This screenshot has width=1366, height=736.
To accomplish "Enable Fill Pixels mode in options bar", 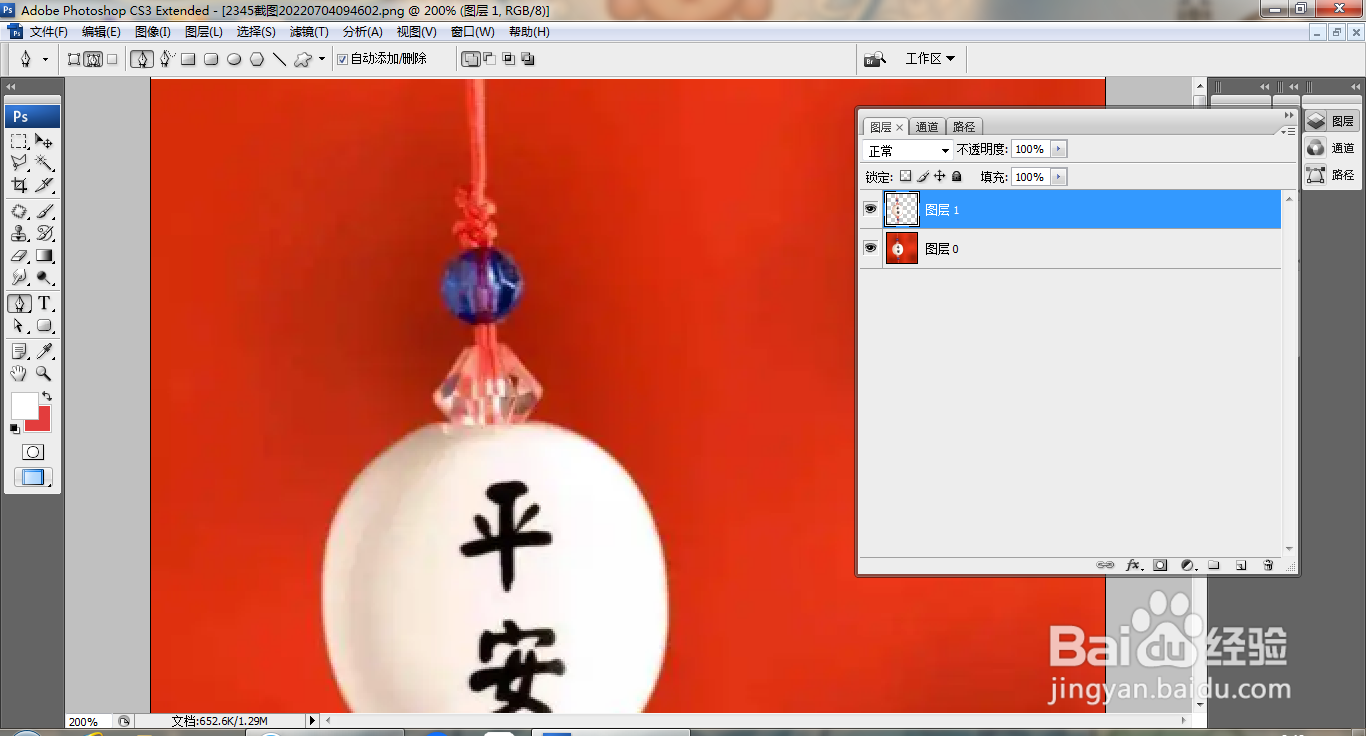I will [x=112, y=59].
